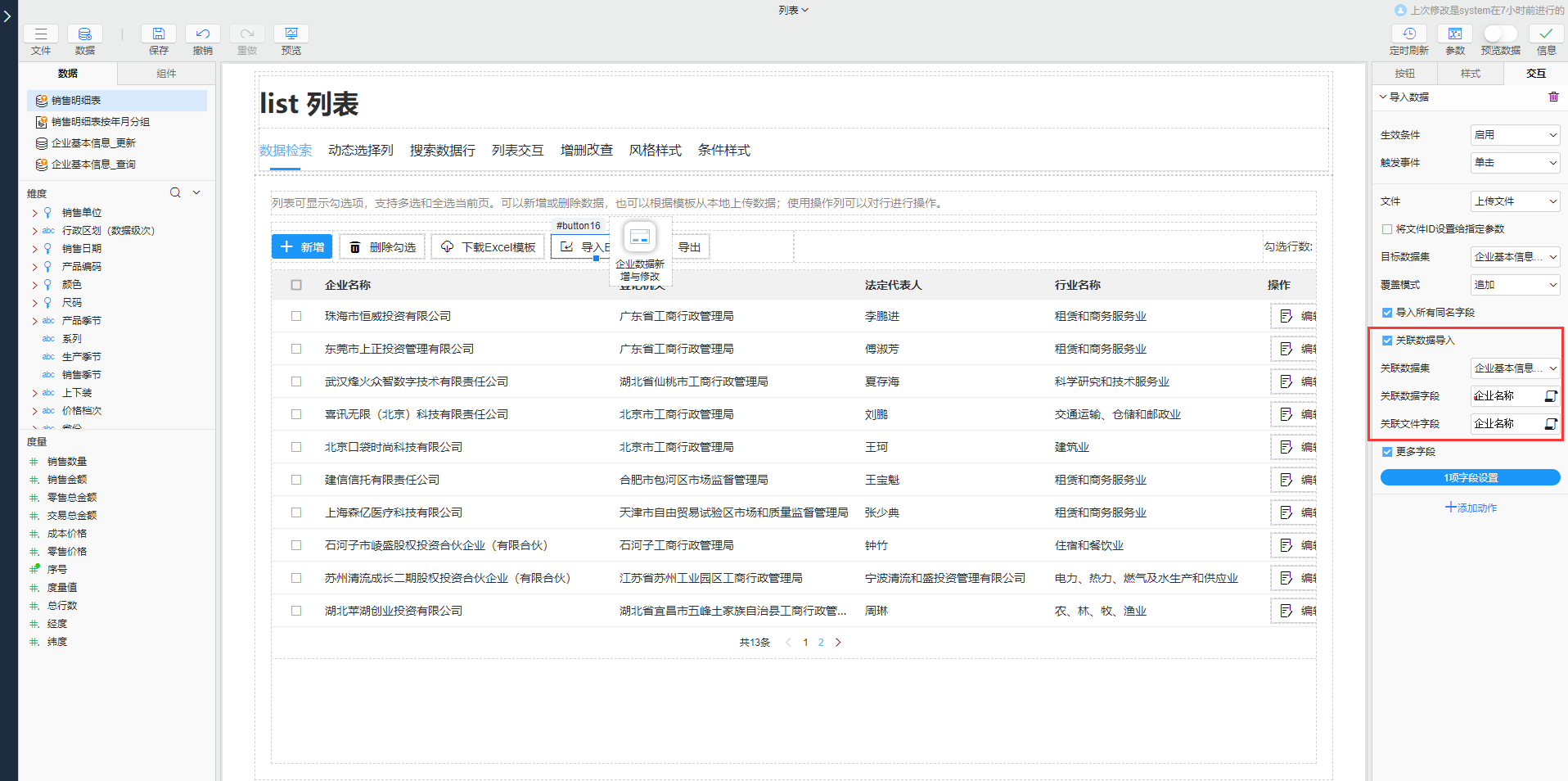Click the 信息 info check icon

pyautogui.click(x=1547, y=34)
